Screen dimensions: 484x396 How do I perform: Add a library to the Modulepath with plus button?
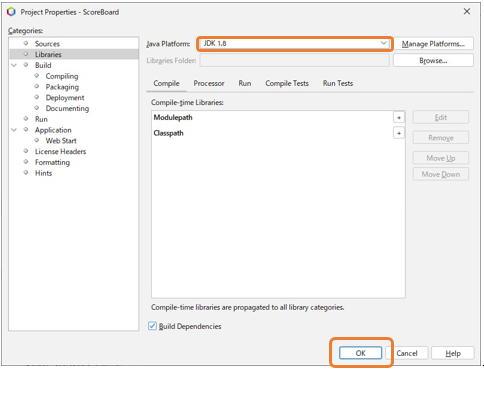point(399,117)
